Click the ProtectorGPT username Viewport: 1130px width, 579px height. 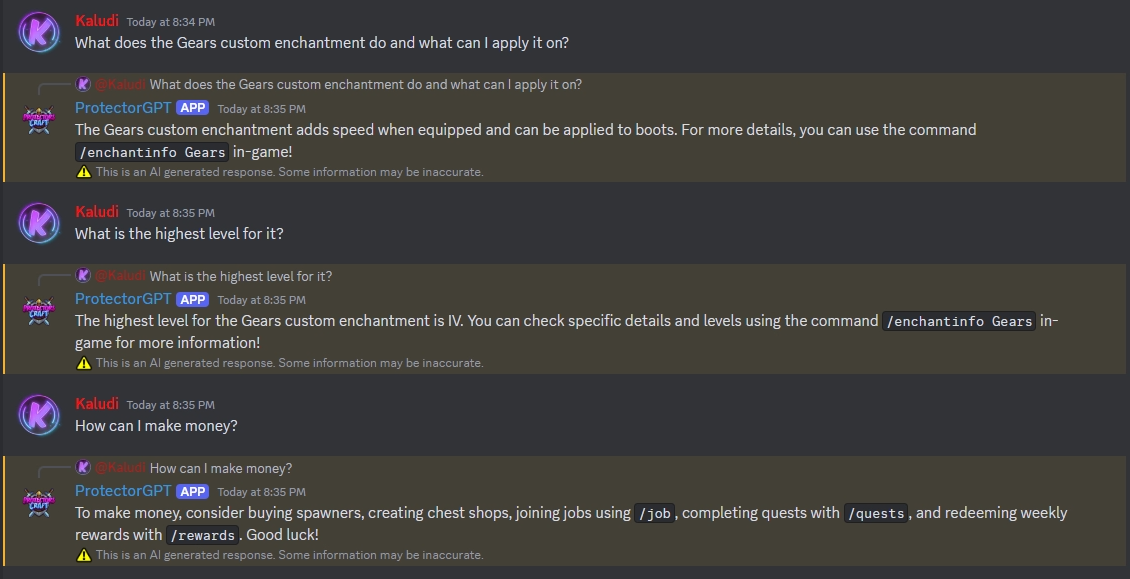point(122,107)
